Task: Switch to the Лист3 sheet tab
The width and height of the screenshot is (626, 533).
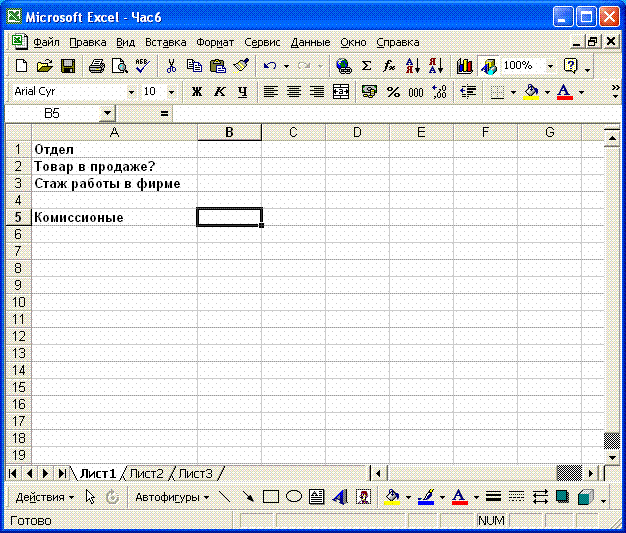Action: pos(195,474)
